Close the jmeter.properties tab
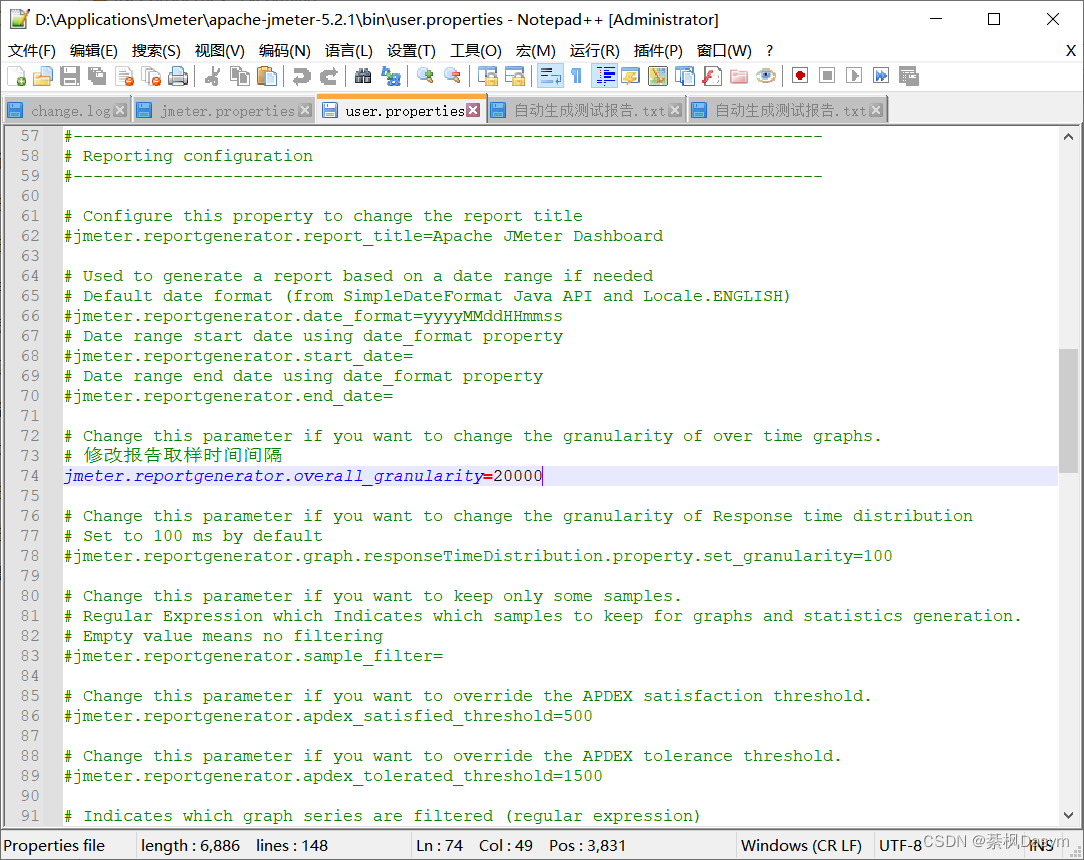Viewport: 1084px width, 860px height. (x=305, y=111)
